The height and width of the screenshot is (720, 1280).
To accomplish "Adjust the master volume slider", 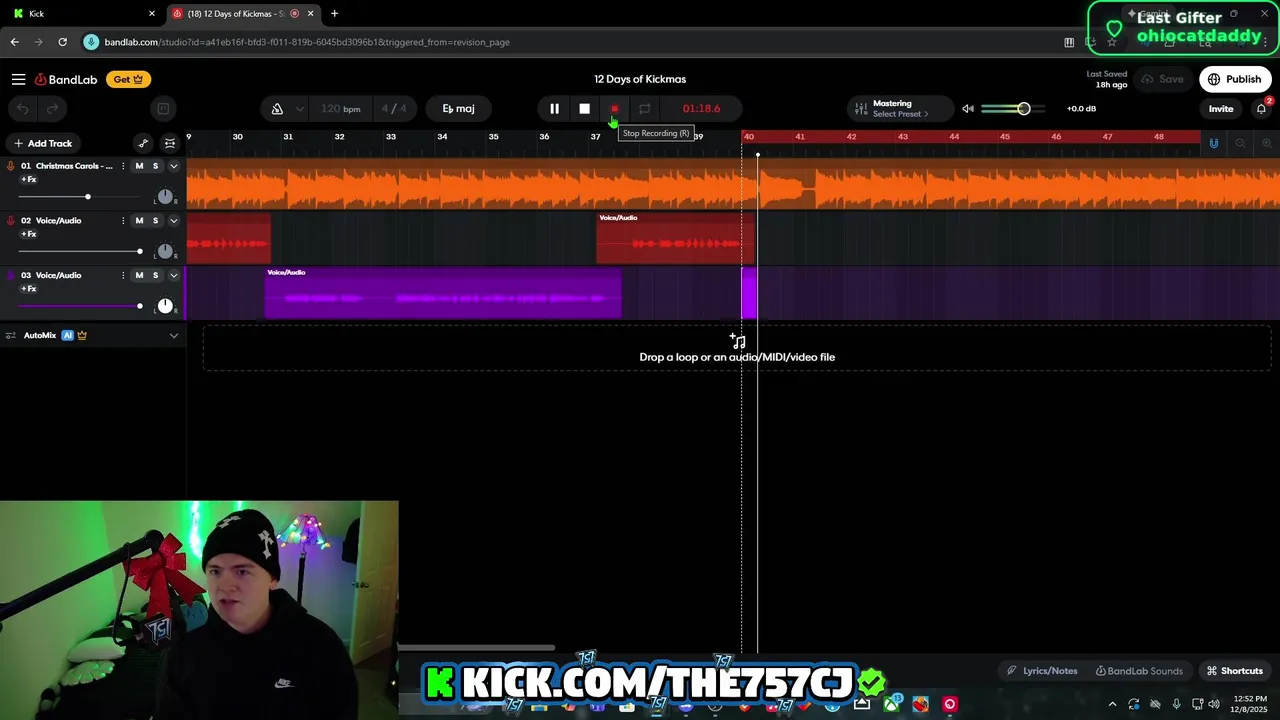I will click(1013, 109).
